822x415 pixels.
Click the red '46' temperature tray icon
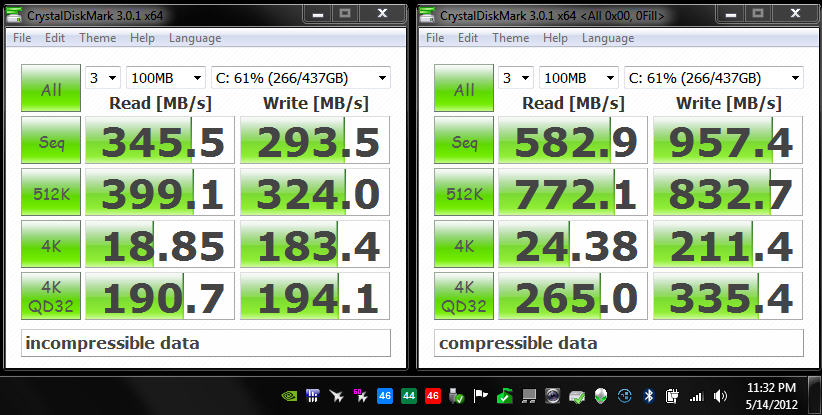click(432, 396)
